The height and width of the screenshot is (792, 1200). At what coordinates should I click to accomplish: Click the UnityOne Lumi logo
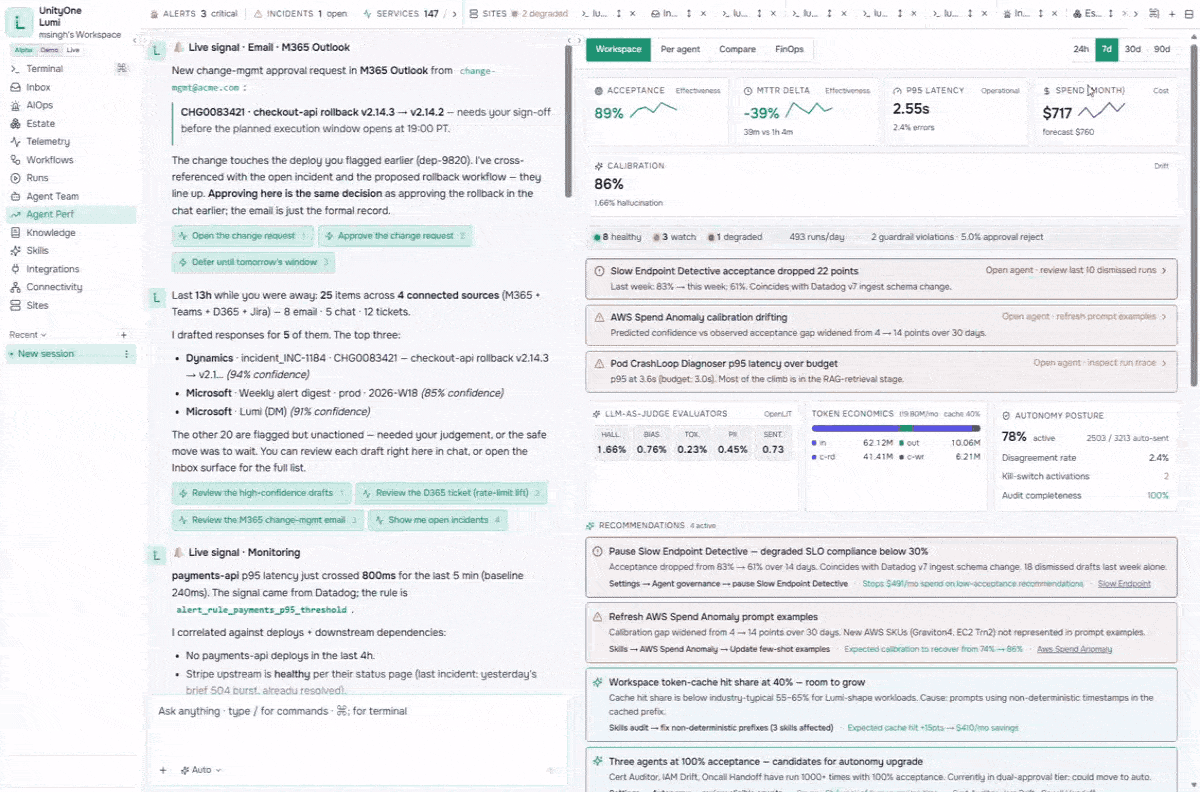pyautogui.click(x=19, y=21)
